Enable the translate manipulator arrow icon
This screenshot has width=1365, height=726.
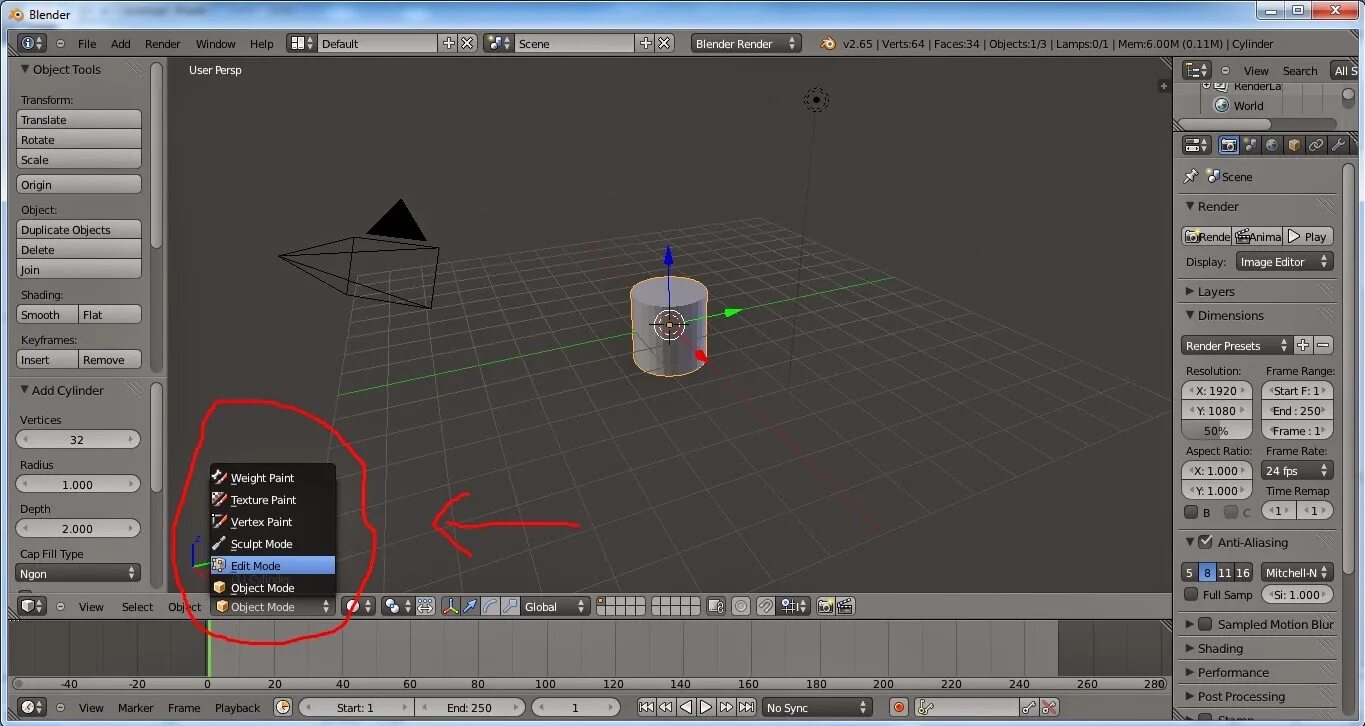coord(470,606)
